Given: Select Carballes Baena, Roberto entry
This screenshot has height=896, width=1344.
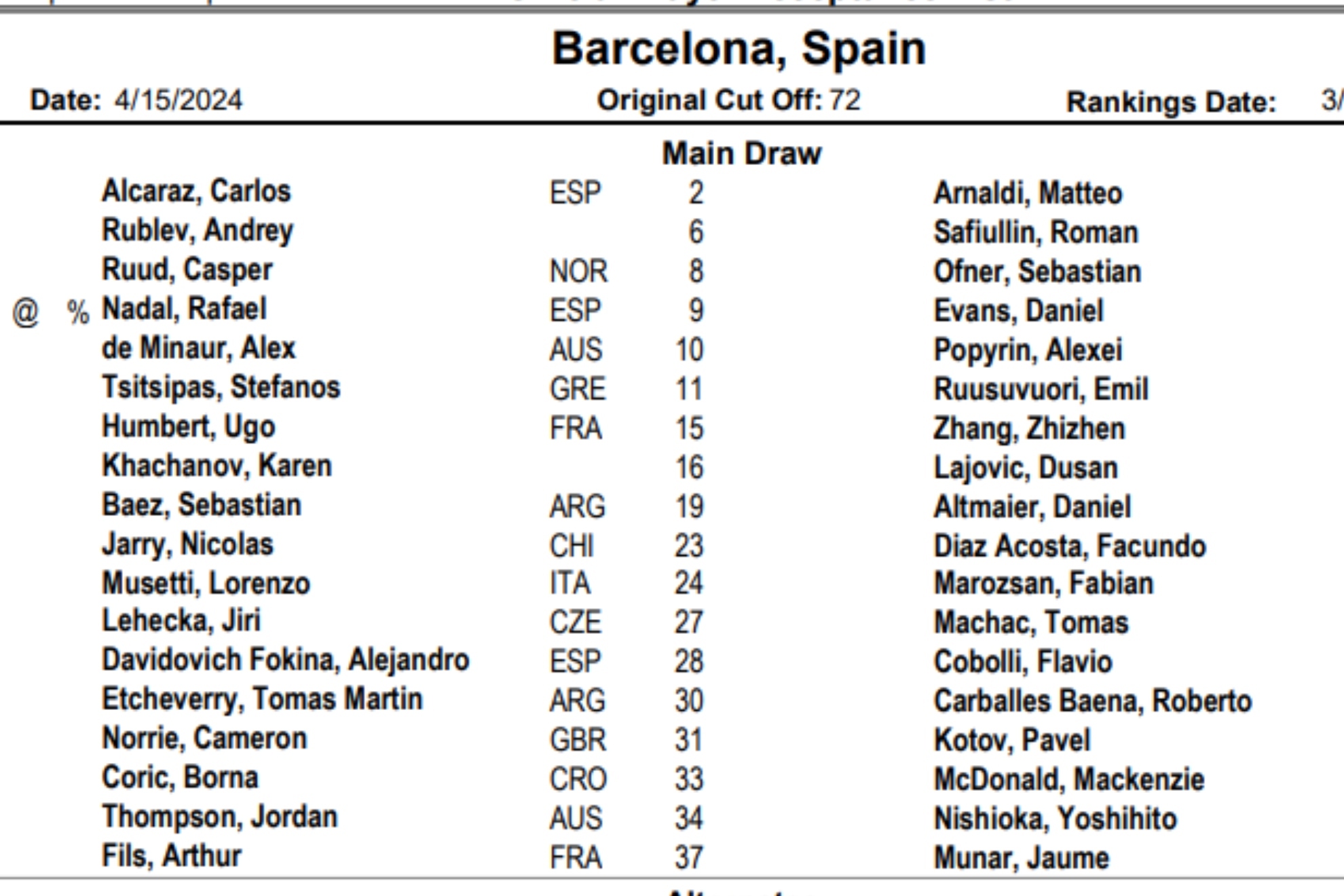Looking at the screenshot, I should coord(1092,701).
